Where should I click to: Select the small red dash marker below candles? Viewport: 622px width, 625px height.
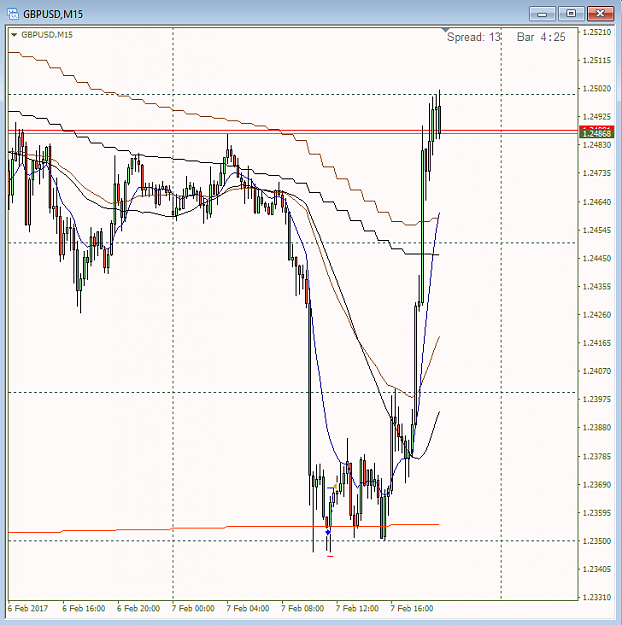click(x=330, y=556)
